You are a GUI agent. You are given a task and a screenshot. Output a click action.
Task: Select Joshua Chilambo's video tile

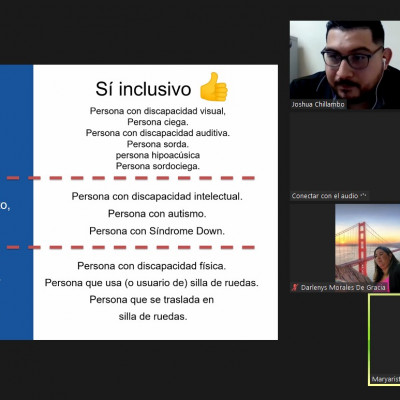pyautogui.click(x=345, y=65)
